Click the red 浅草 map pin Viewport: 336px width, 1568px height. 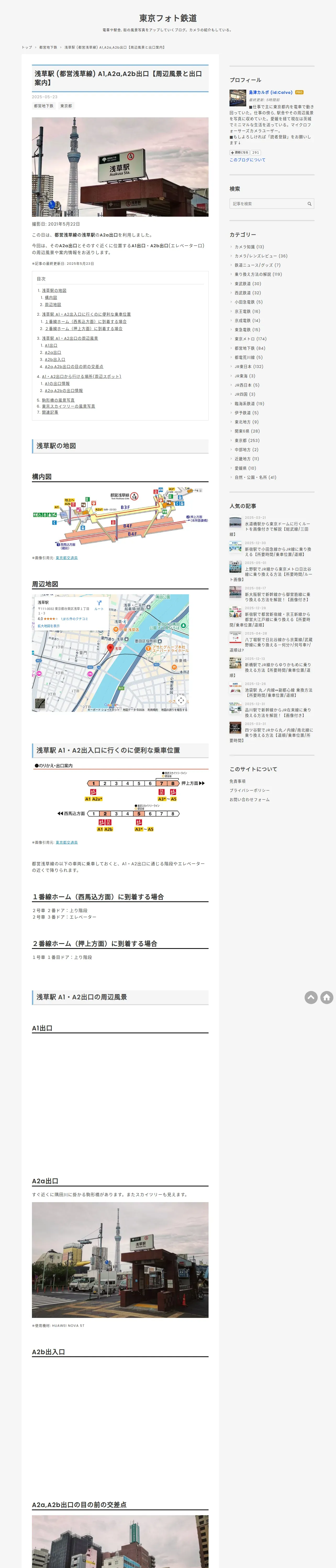(110, 649)
